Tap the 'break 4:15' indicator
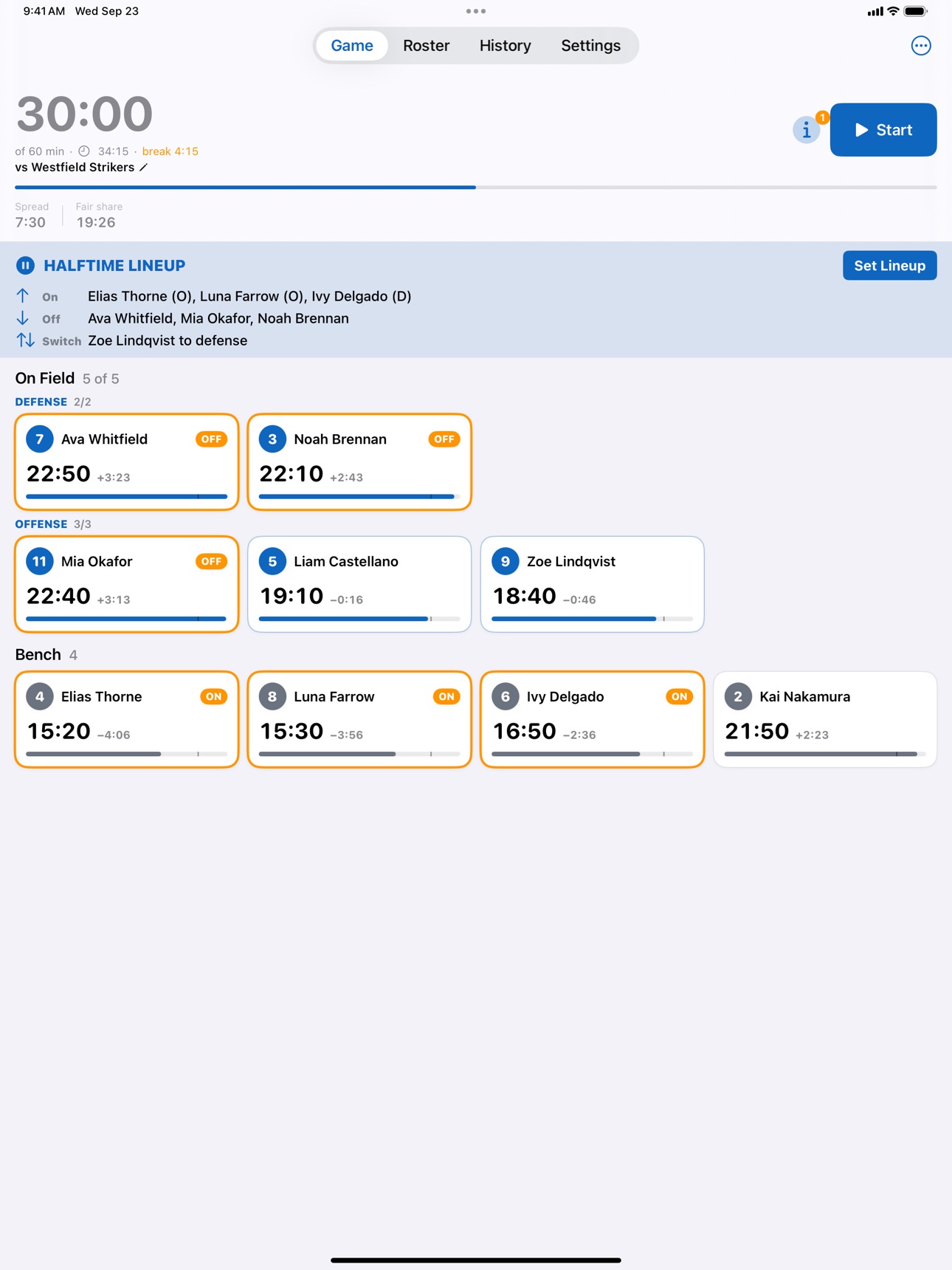This screenshot has width=952, height=1270. pyautogui.click(x=170, y=151)
